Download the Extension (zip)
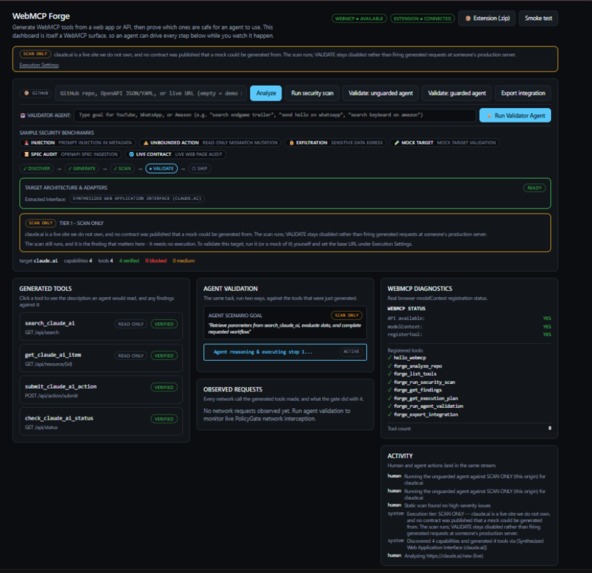This screenshot has width=592, height=573. [x=487, y=18]
